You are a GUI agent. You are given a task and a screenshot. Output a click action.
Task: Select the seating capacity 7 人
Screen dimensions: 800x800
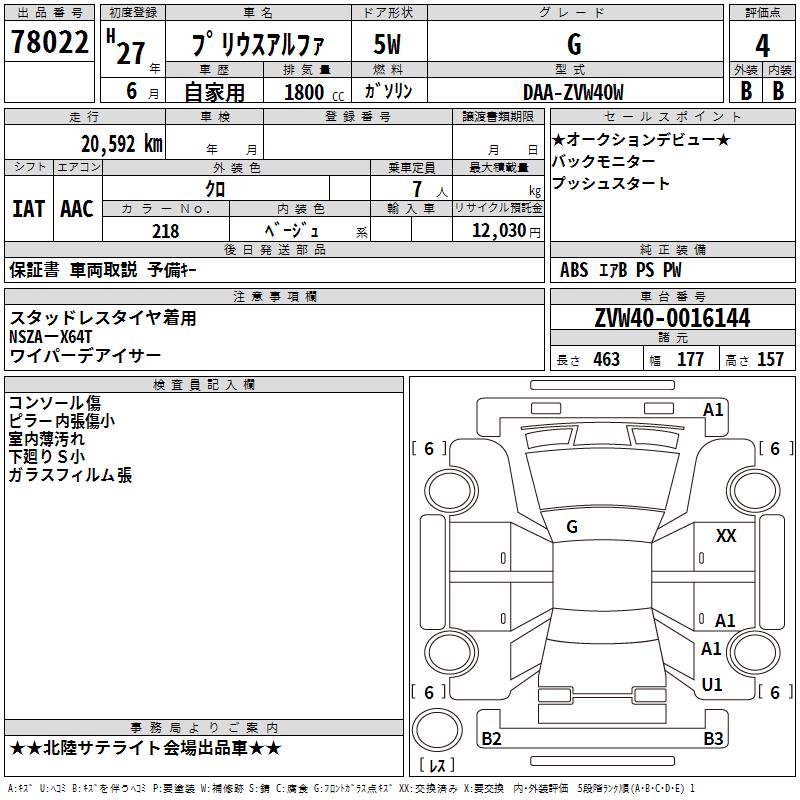(430, 189)
